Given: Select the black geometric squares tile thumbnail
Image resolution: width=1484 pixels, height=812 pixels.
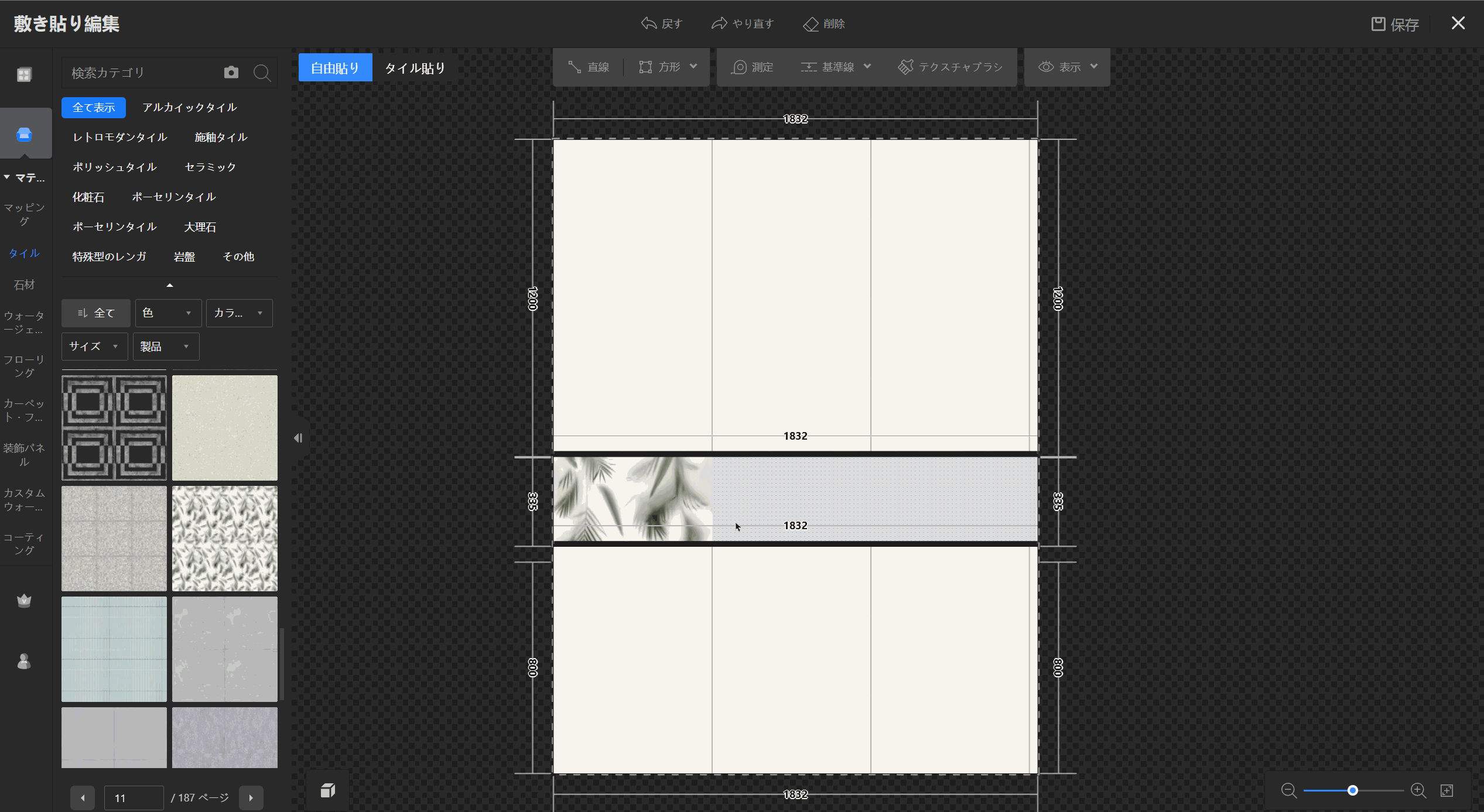Looking at the screenshot, I should 114,428.
